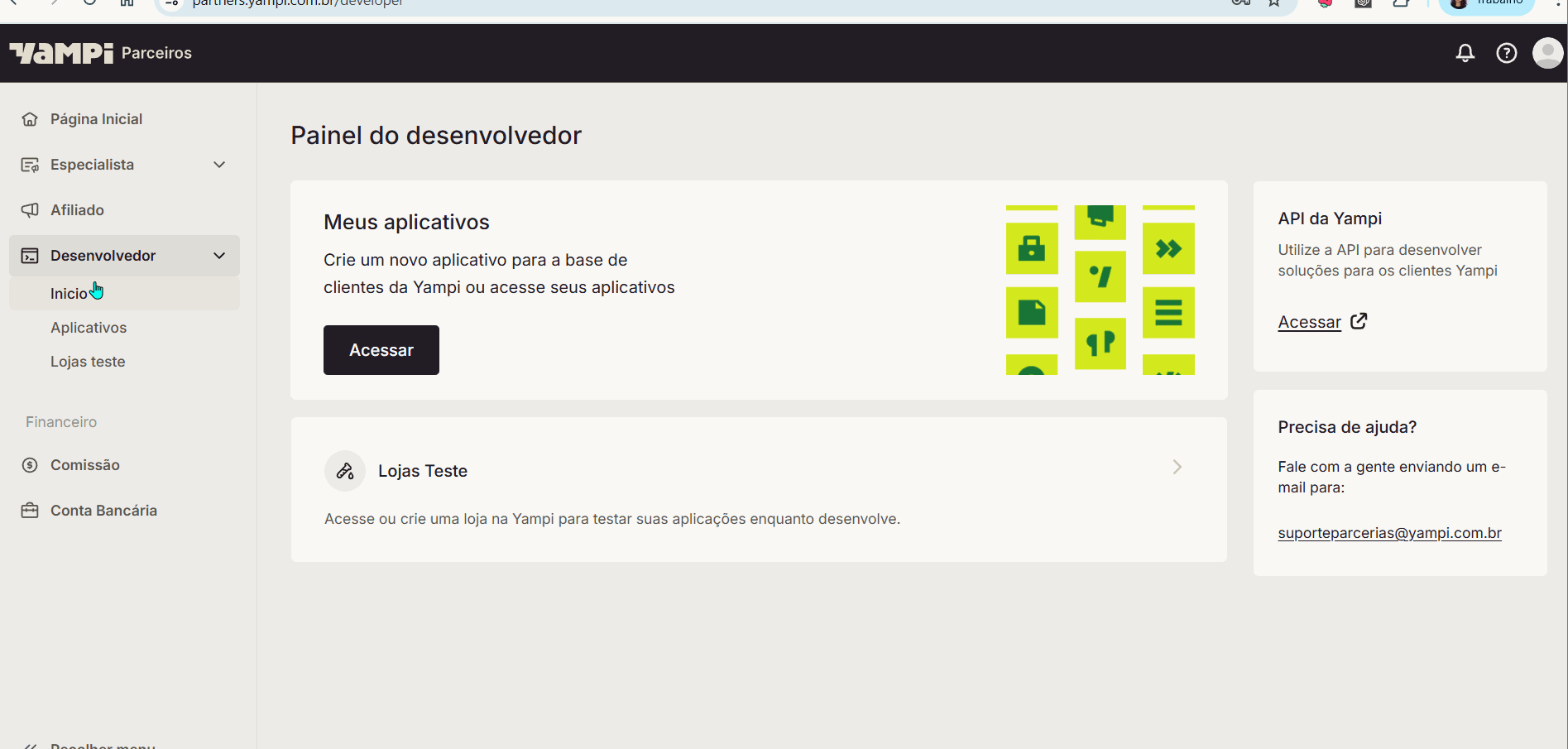Open the notifications bell

coord(1465,53)
